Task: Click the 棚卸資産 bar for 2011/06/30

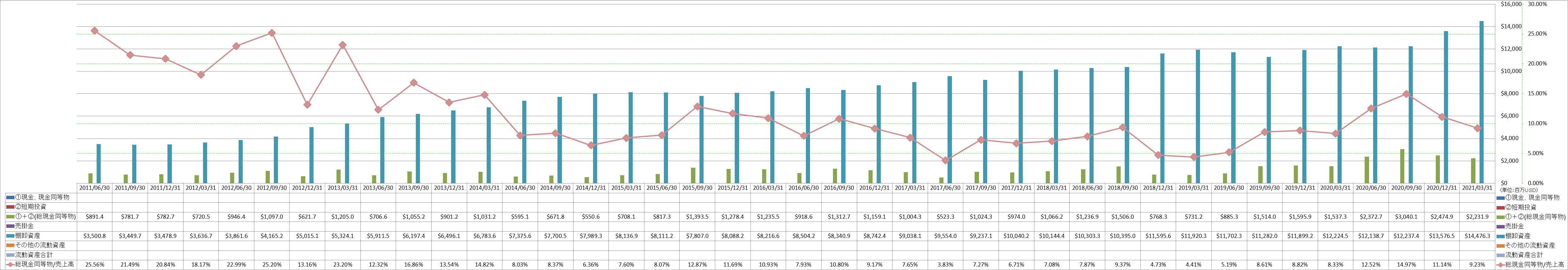Action: click(99, 164)
